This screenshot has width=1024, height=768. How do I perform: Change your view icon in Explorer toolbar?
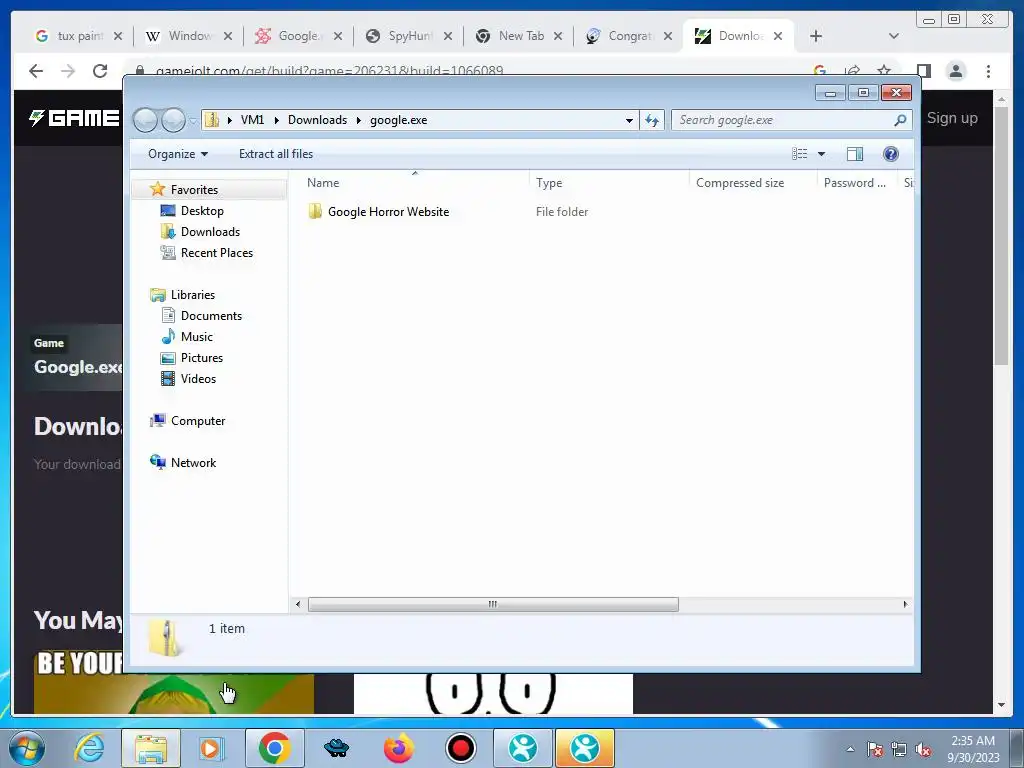coord(799,153)
